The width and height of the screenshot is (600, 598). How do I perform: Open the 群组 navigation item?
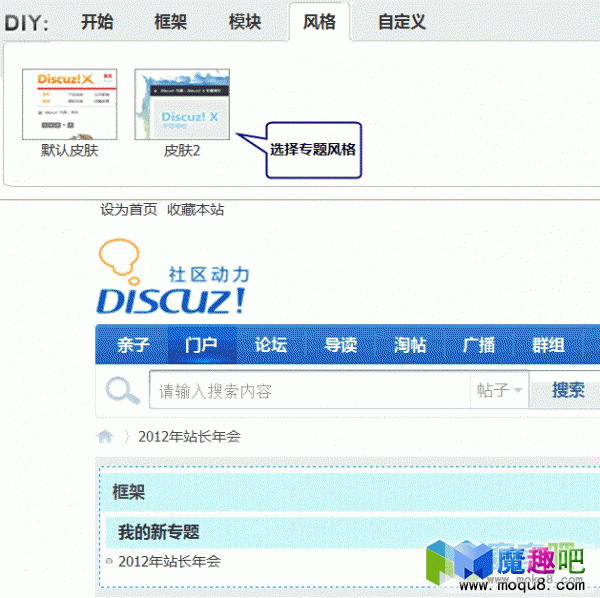point(548,345)
